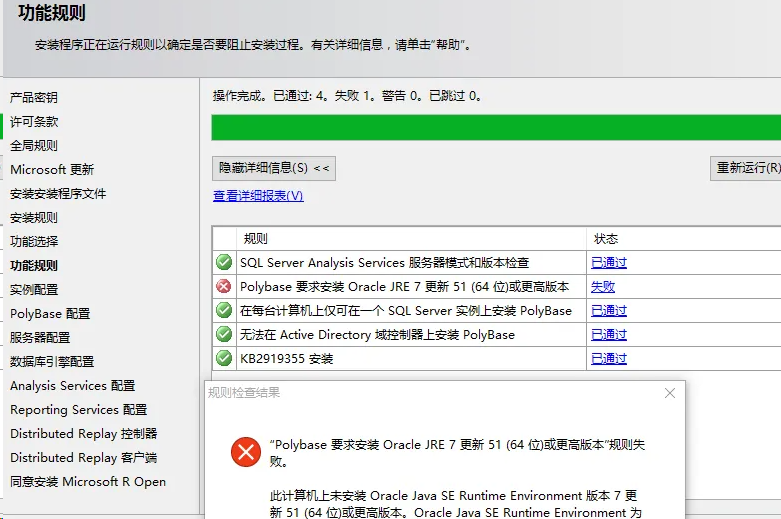The height and width of the screenshot is (519, 781).
Task: Collapse details with 隐藏详细信息 button
Action: [274, 168]
